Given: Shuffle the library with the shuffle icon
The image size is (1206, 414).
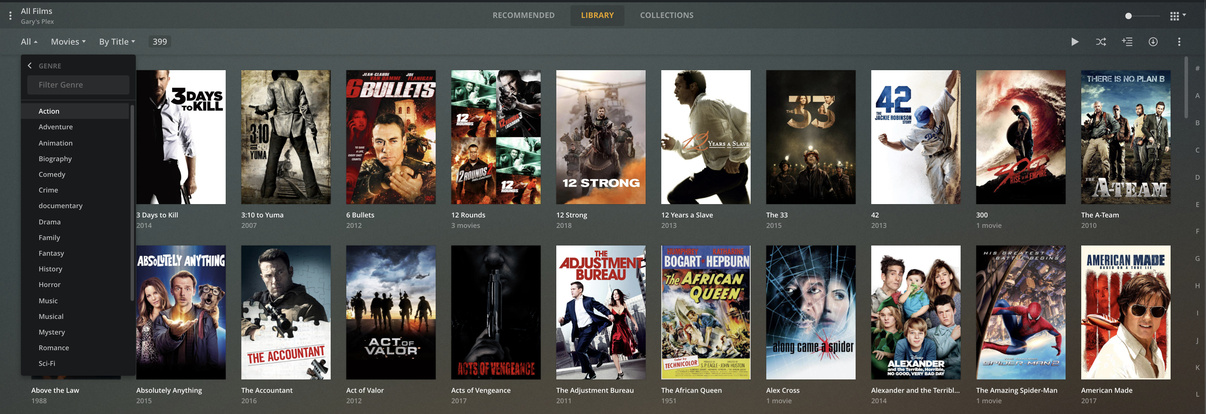Looking at the screenshot, I should click(x=1101, y=42).
